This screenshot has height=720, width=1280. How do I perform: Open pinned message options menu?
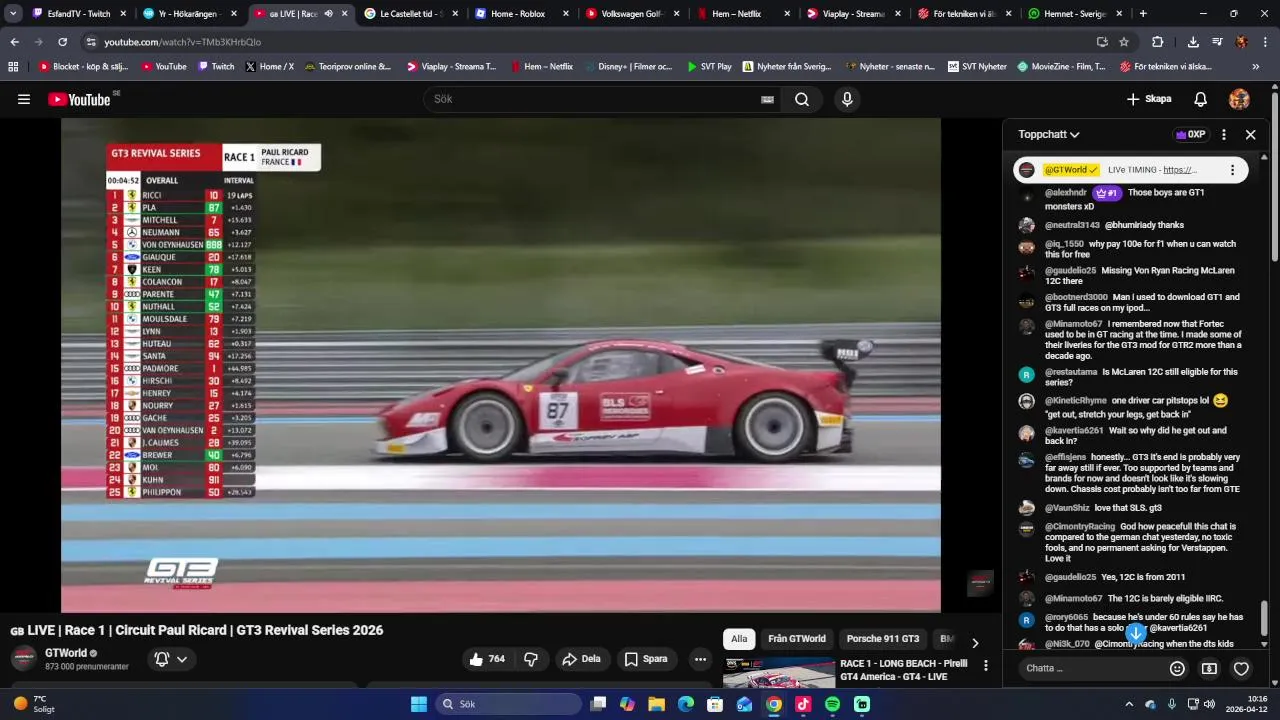tap(1232, 170)
